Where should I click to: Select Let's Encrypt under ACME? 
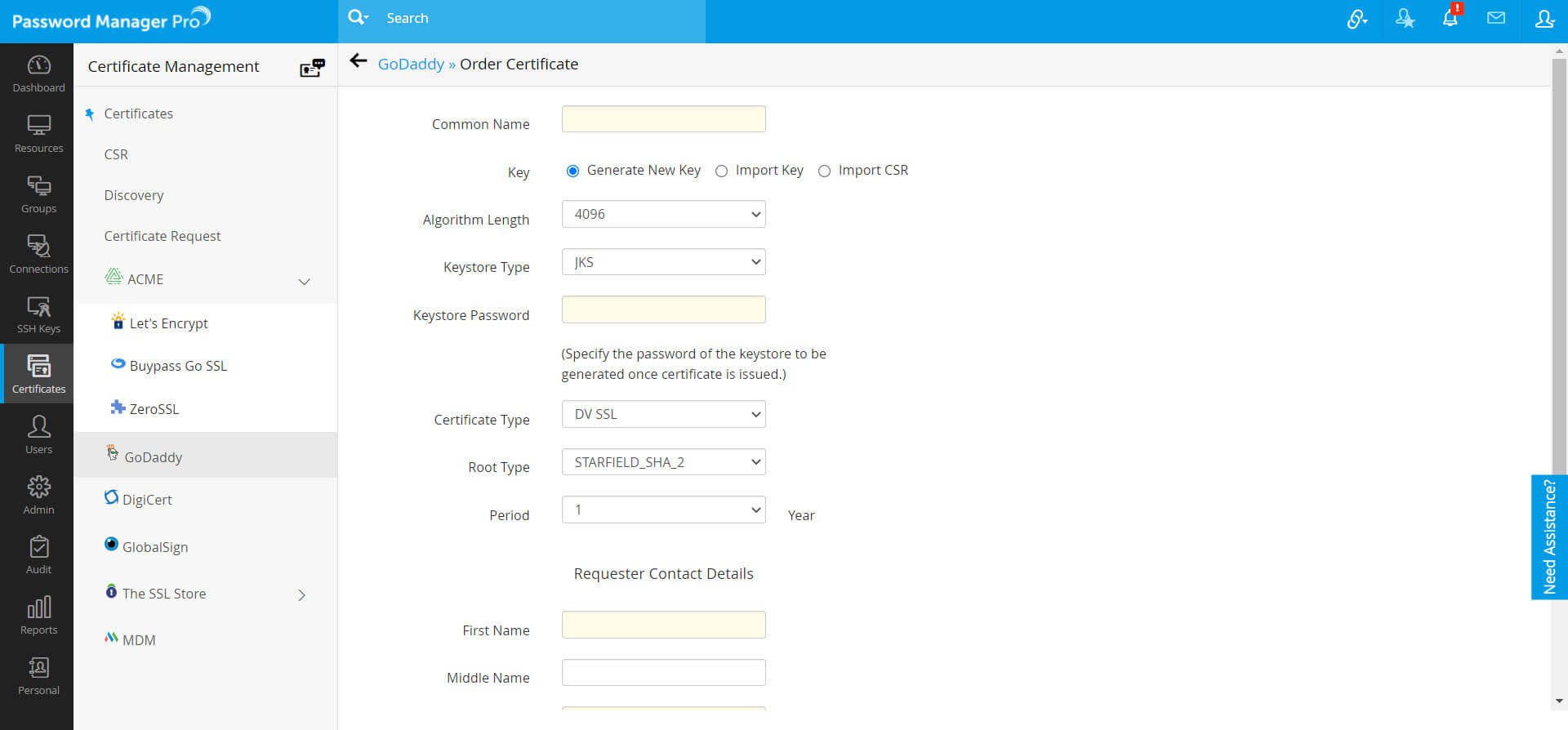tap(168, 323)
